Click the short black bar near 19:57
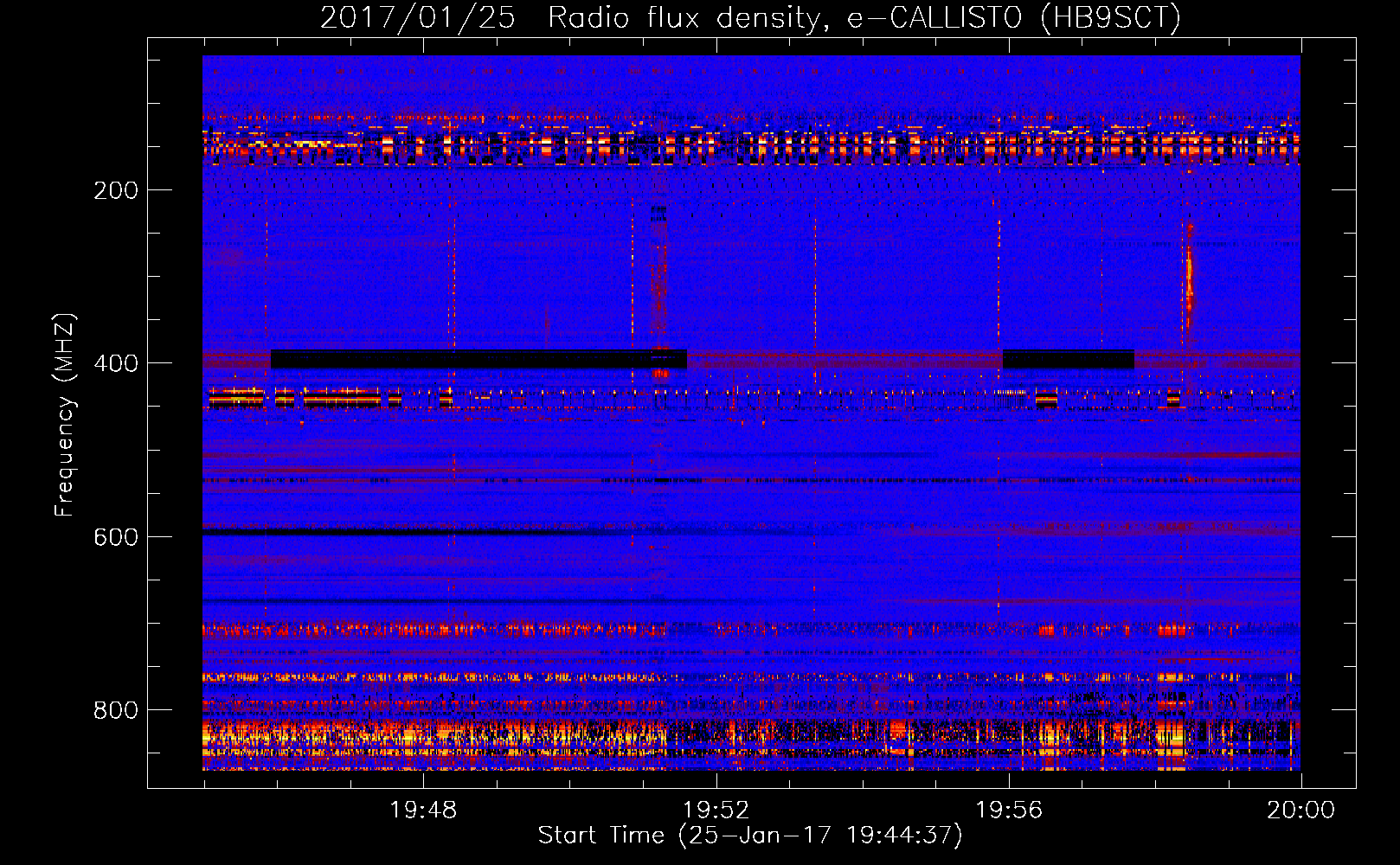The image size is (1400, 865). click(1069, 359)
